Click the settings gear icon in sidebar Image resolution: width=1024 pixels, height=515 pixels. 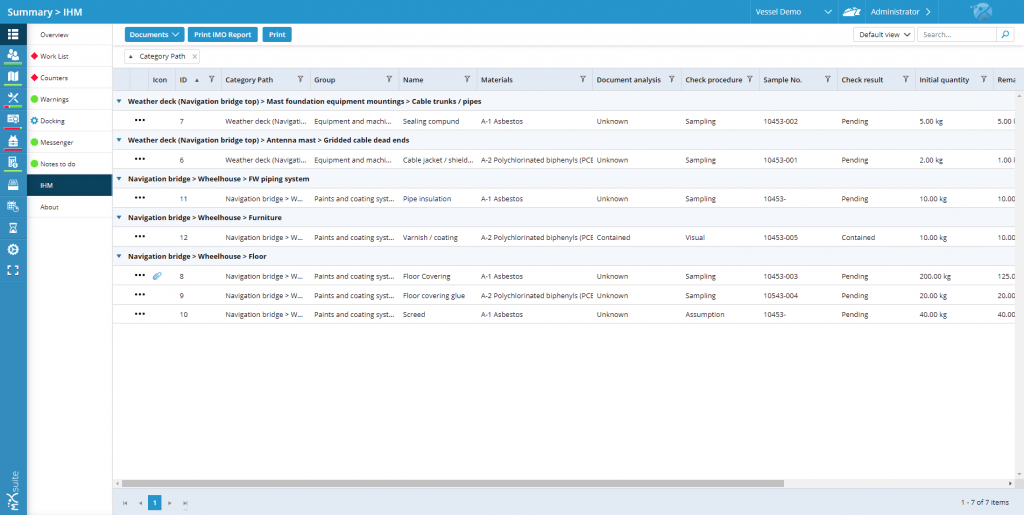(x=13, y=249)
